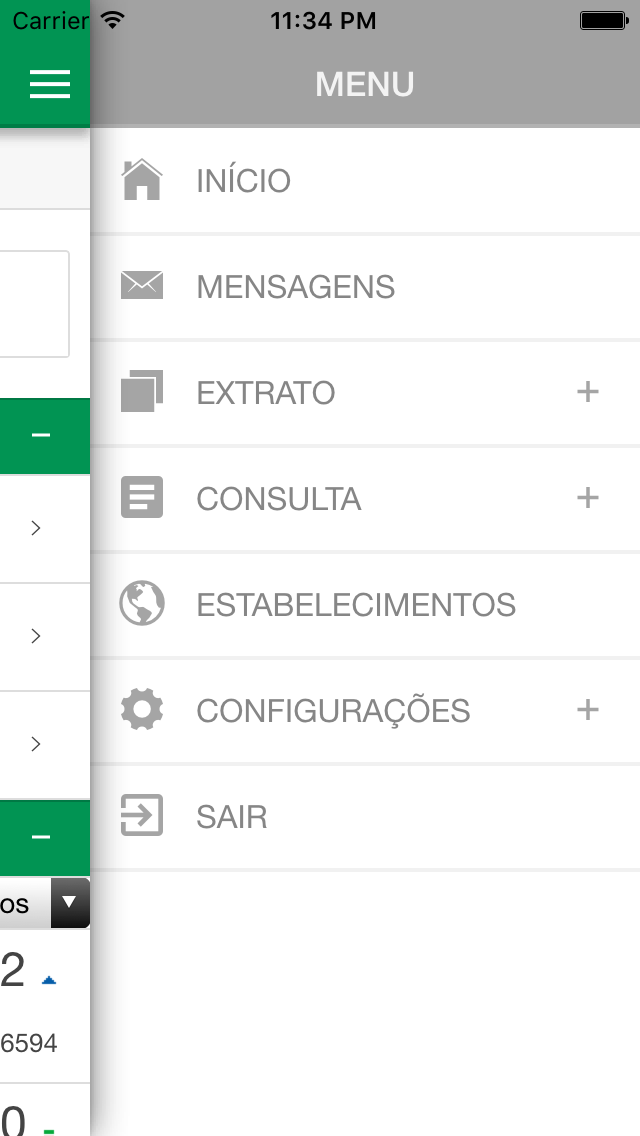Go to MENSAGENS menu entry
This screenshot has height=1136, width=640.
(x=296, y=287)
